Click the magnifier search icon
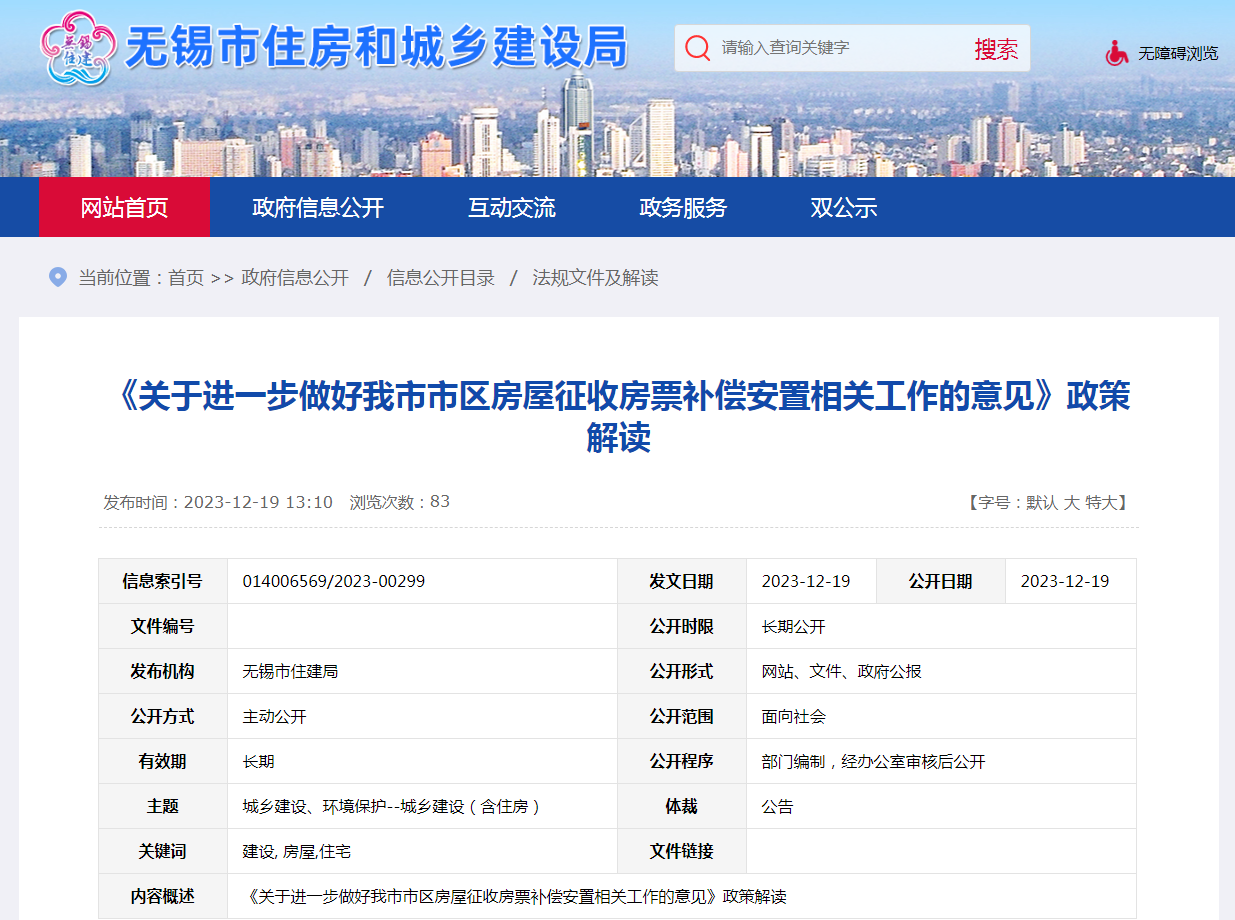 [697, 48]
